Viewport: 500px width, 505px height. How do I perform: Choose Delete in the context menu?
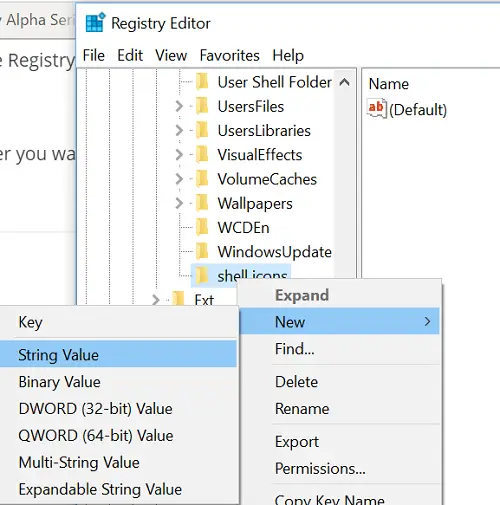click(x=340, y=382)
